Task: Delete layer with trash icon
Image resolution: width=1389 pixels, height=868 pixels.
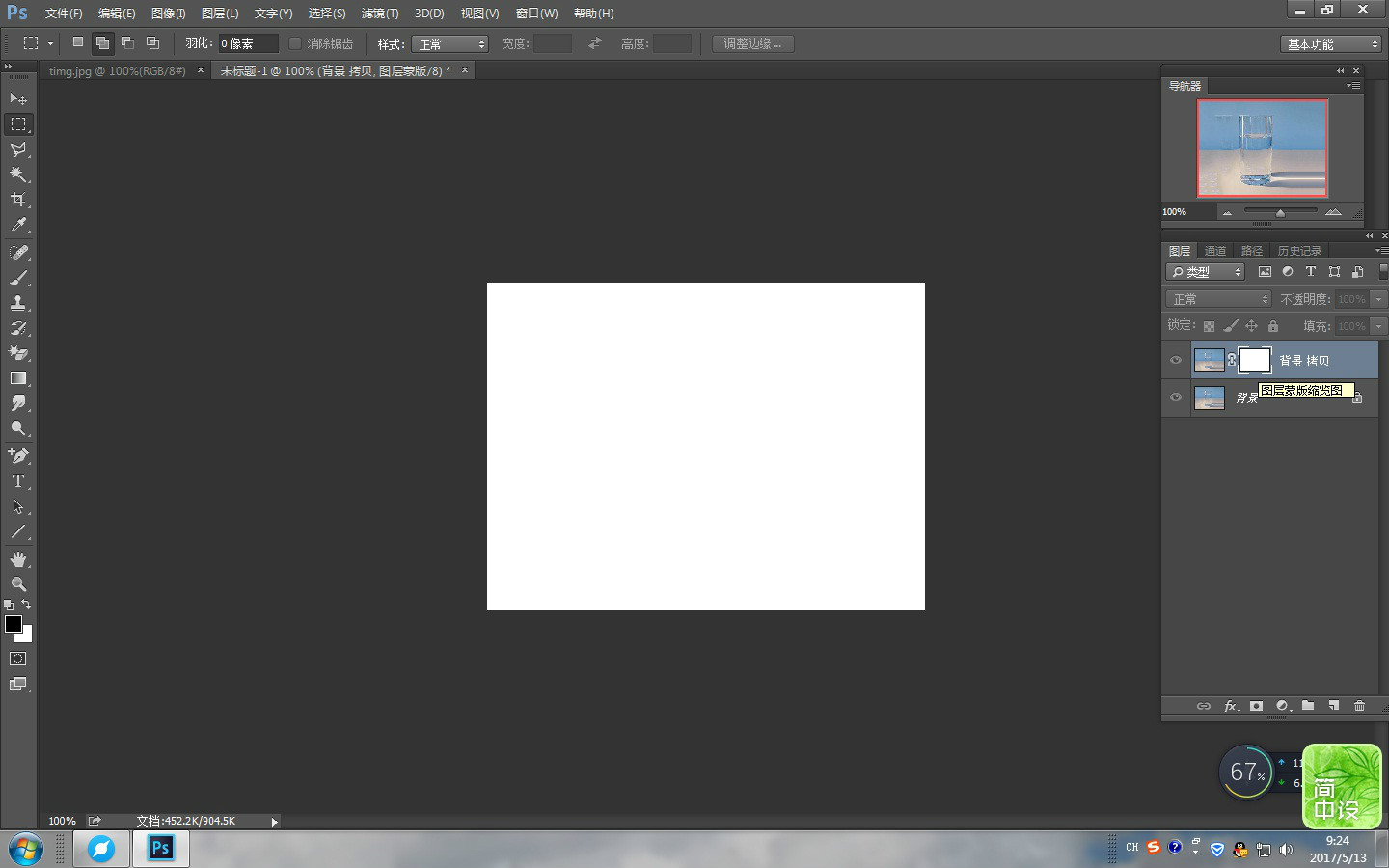Action: click(1359, 706)
